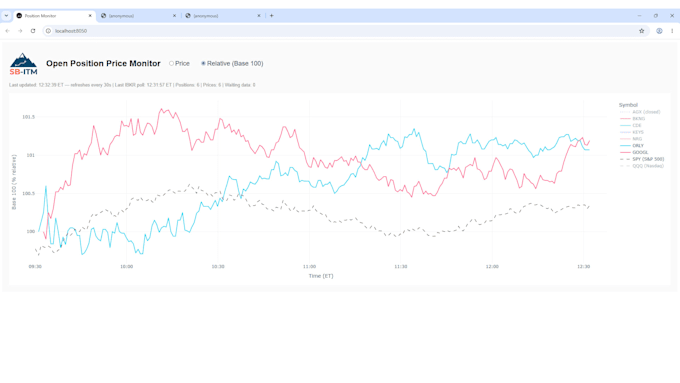Click the 101 y-axis tick label
Screen dimensions: 680x383
[31, 155]
